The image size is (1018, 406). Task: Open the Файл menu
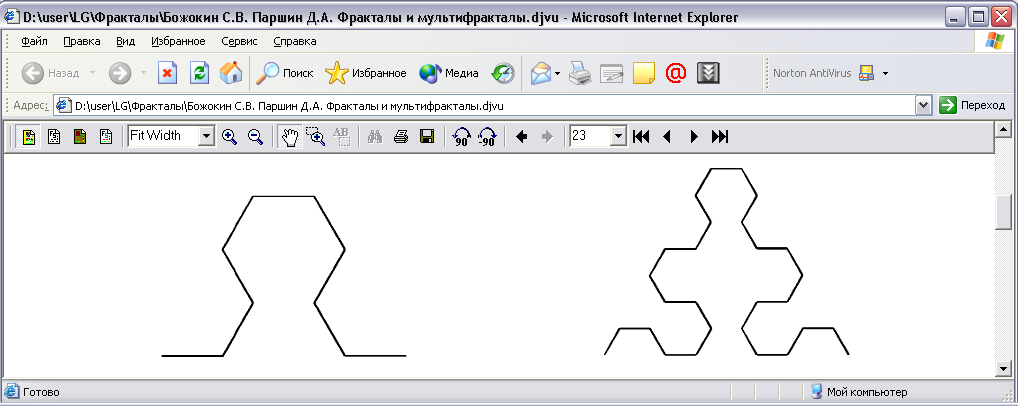point(34,42)
